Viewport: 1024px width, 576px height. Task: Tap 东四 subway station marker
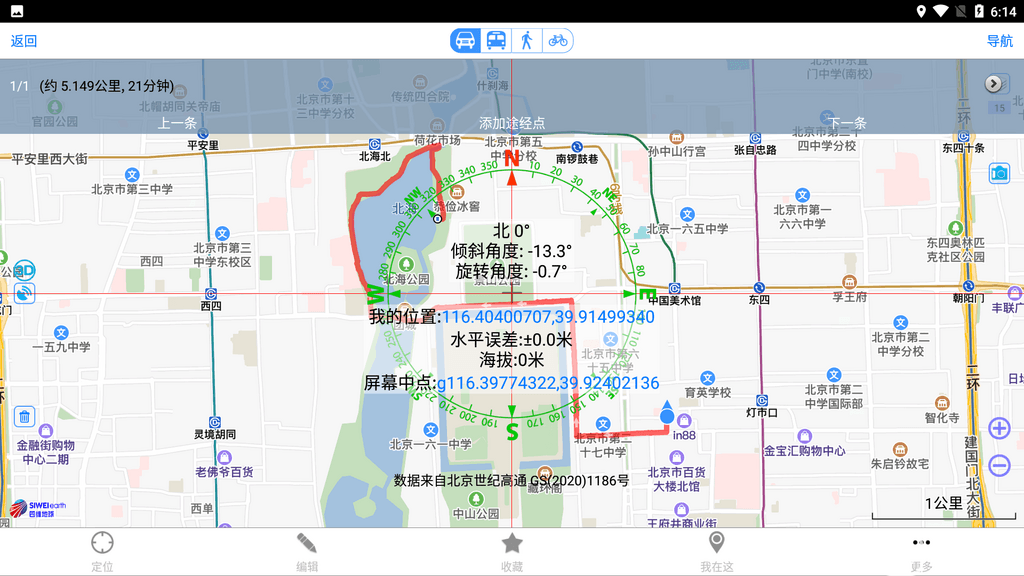758,287
